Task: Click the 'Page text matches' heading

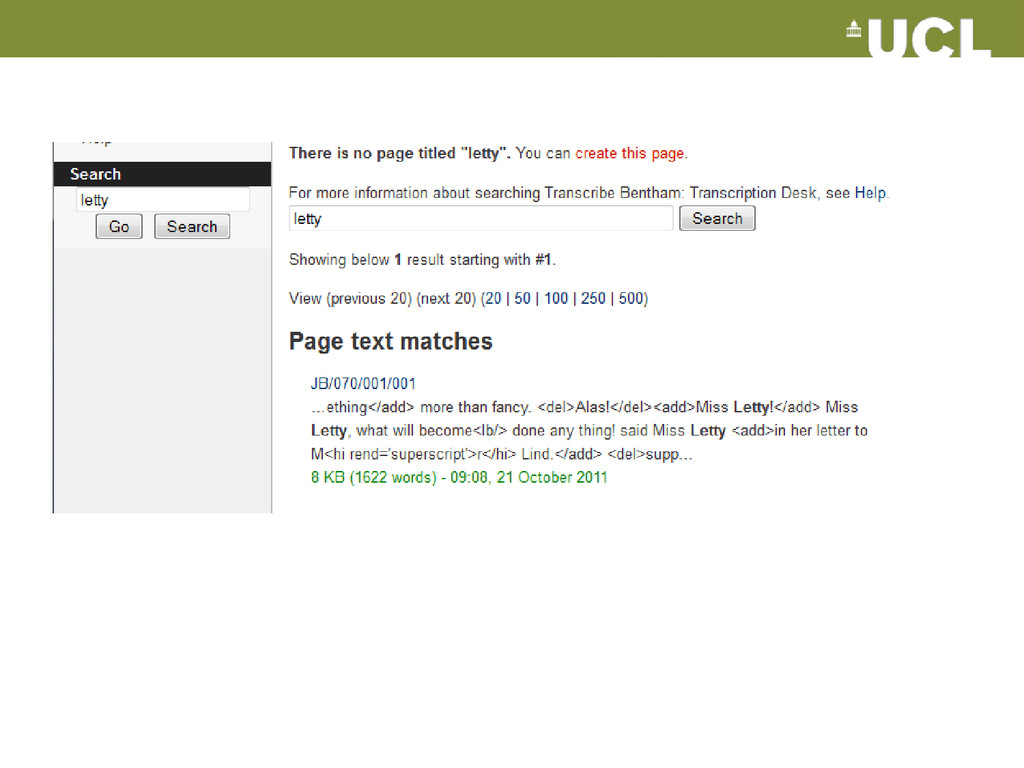Action: pyautogui.click(x=391, y=342)
